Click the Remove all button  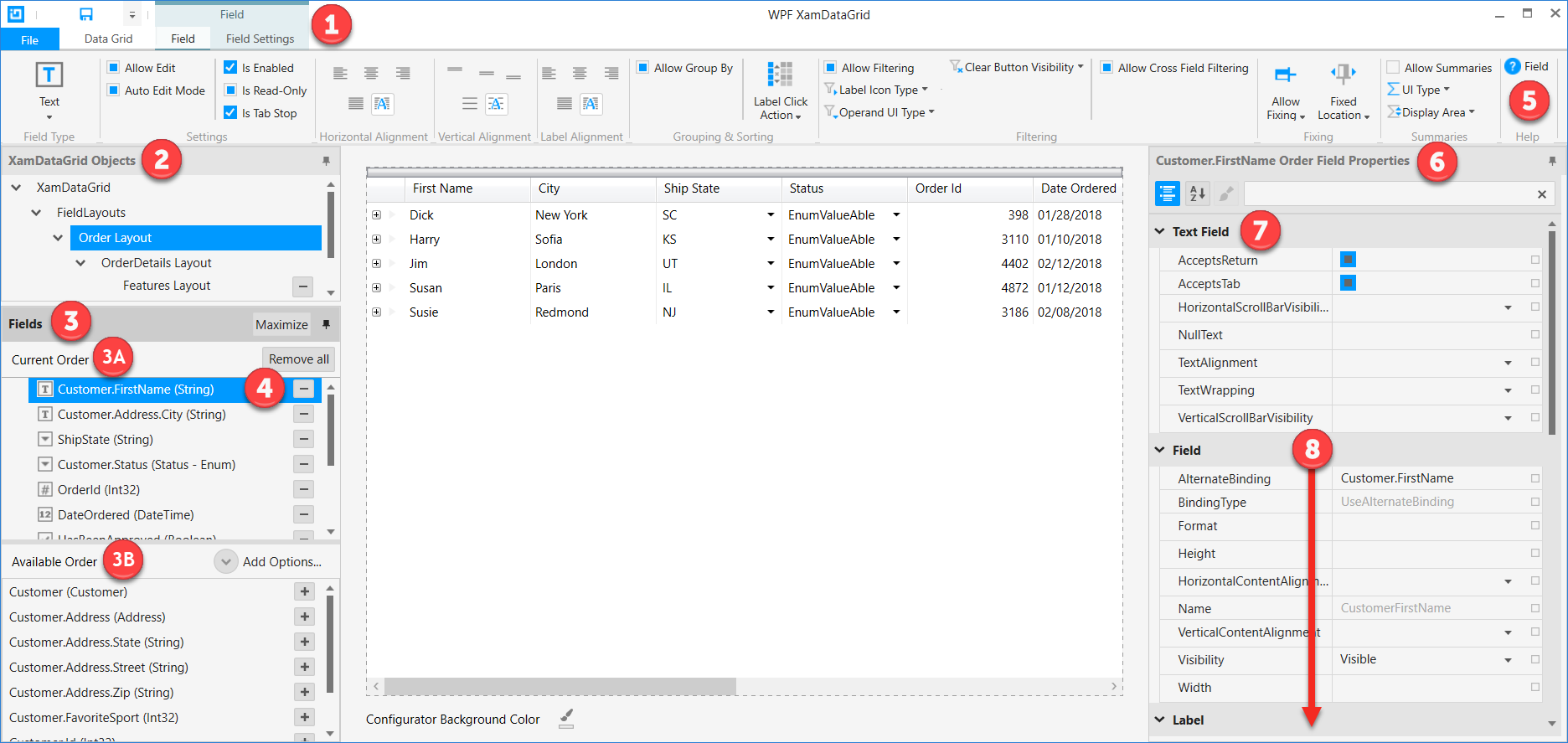298,359
